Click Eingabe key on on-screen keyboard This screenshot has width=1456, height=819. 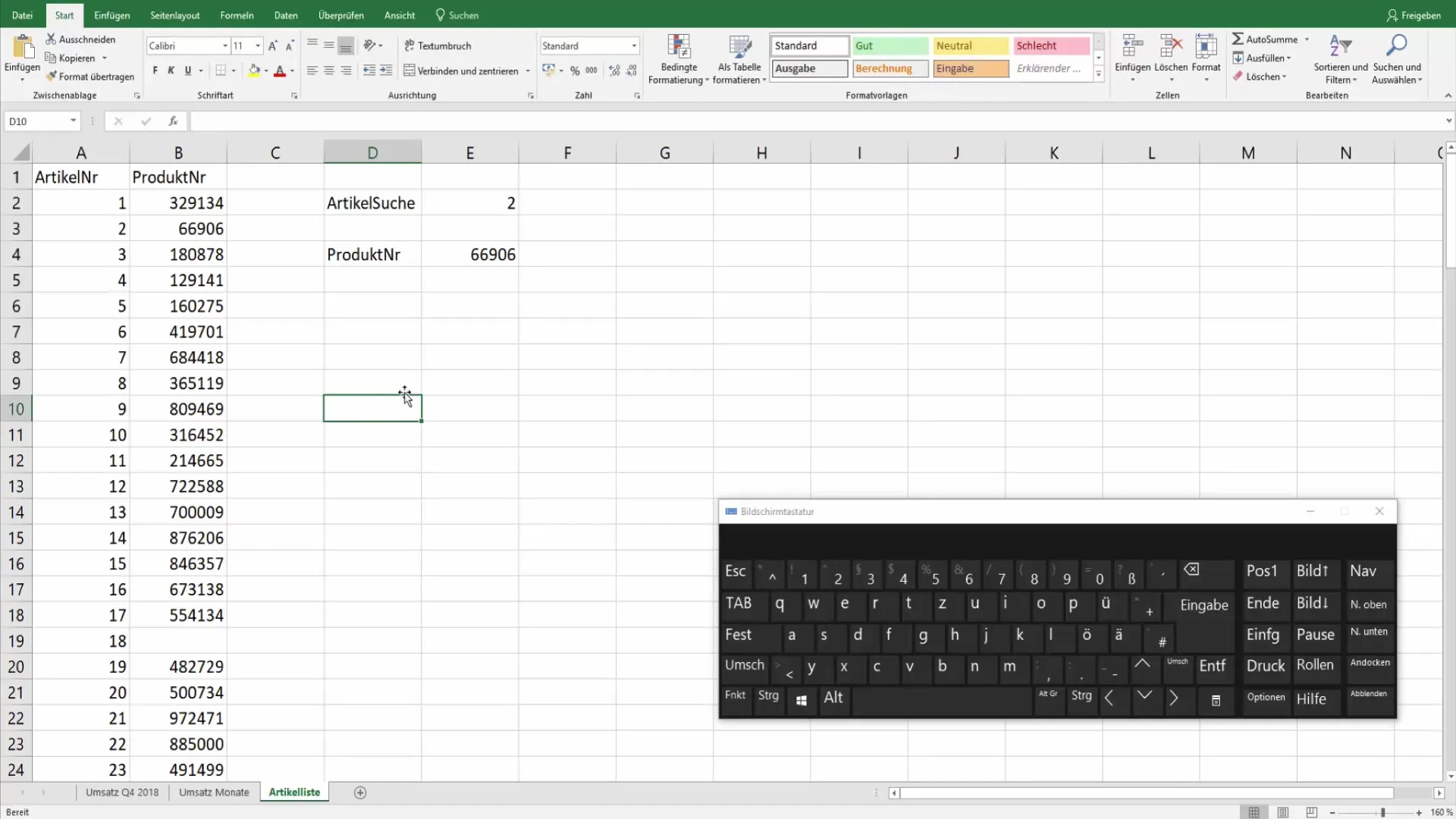pyautogui.click(x=1203, y=605)
